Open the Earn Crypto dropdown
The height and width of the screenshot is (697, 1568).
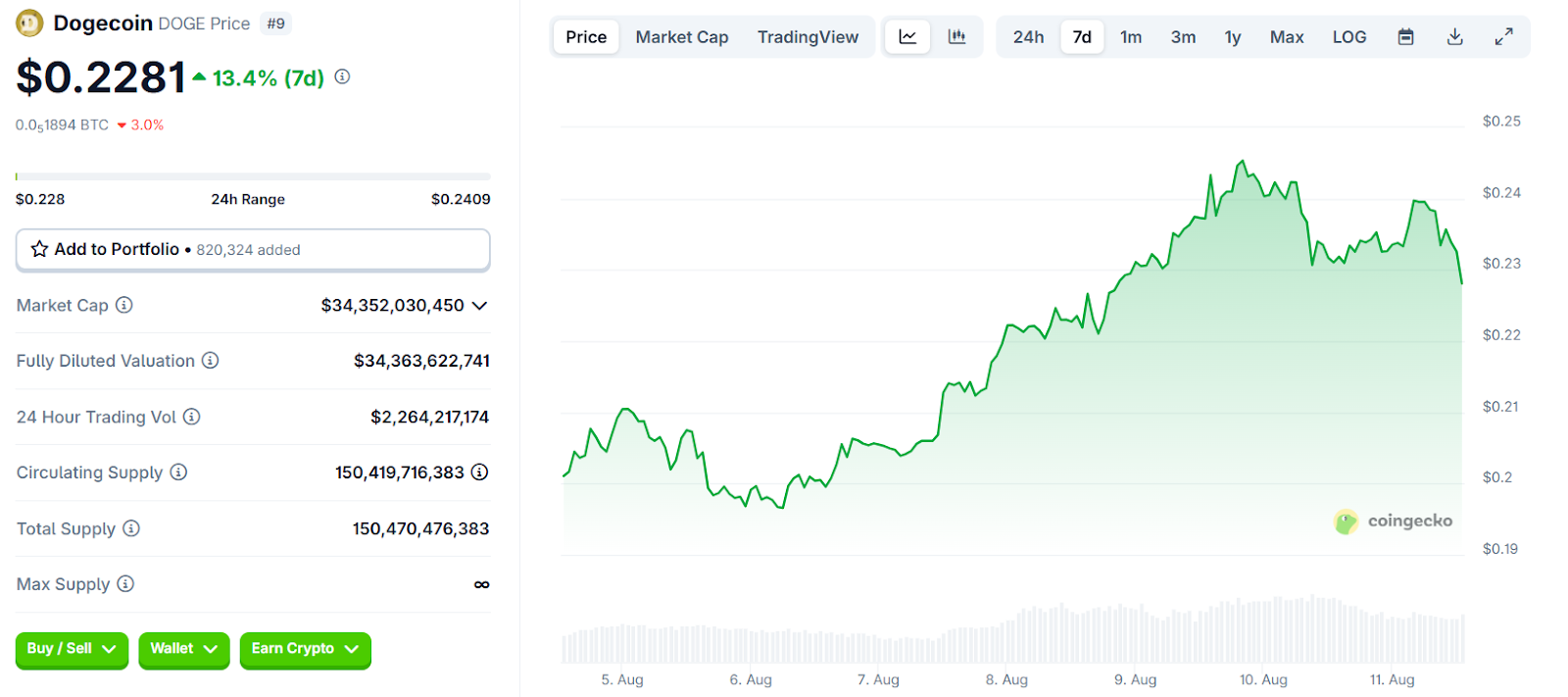306,649
